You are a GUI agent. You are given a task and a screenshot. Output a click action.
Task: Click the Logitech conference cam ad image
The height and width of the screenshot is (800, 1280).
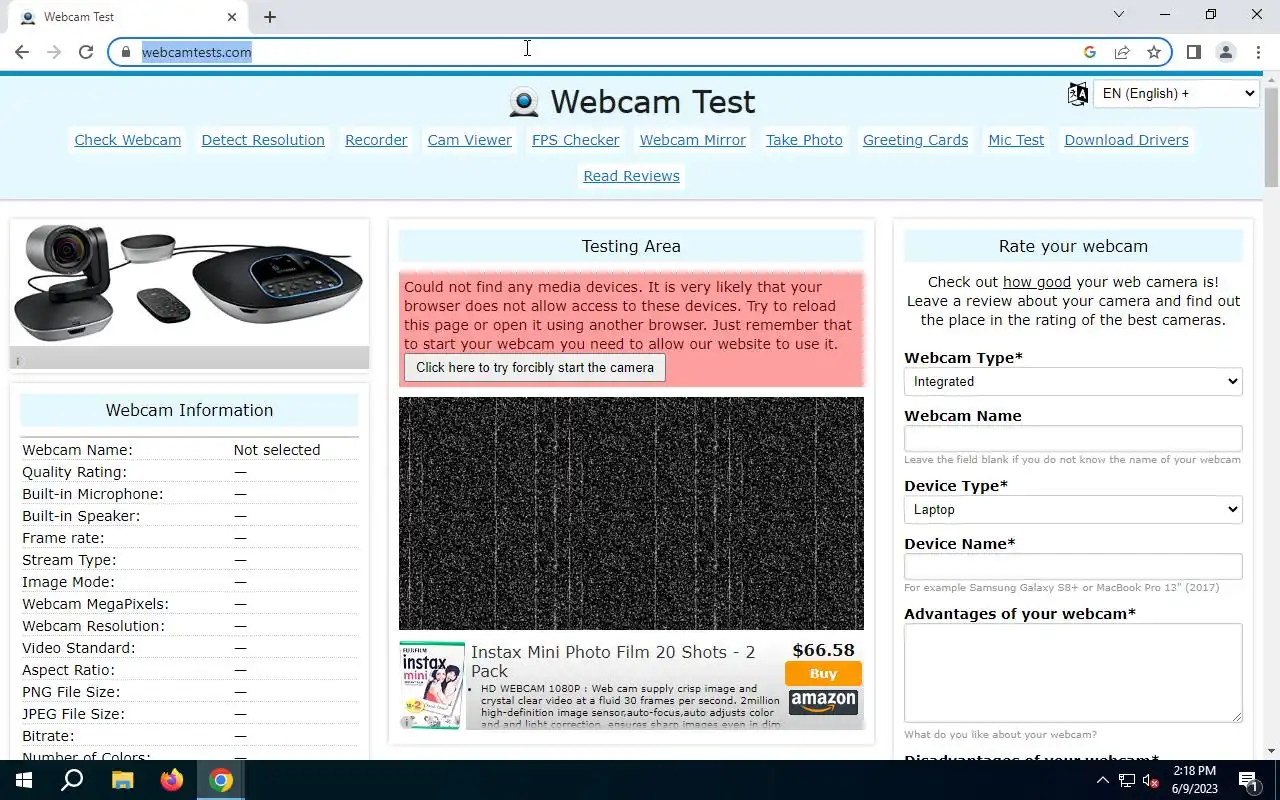tap(189, 283)
